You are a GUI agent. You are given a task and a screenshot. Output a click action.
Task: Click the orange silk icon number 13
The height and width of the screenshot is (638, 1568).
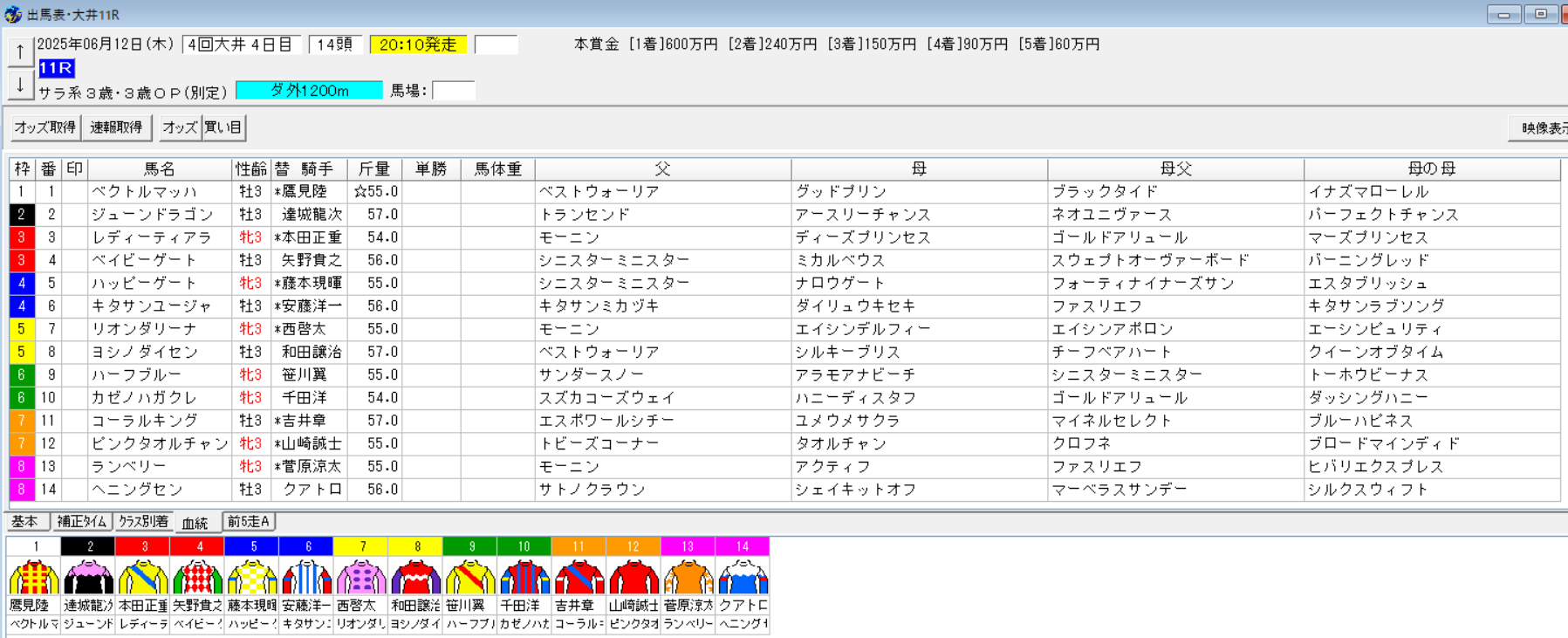(x=688, y=577)
